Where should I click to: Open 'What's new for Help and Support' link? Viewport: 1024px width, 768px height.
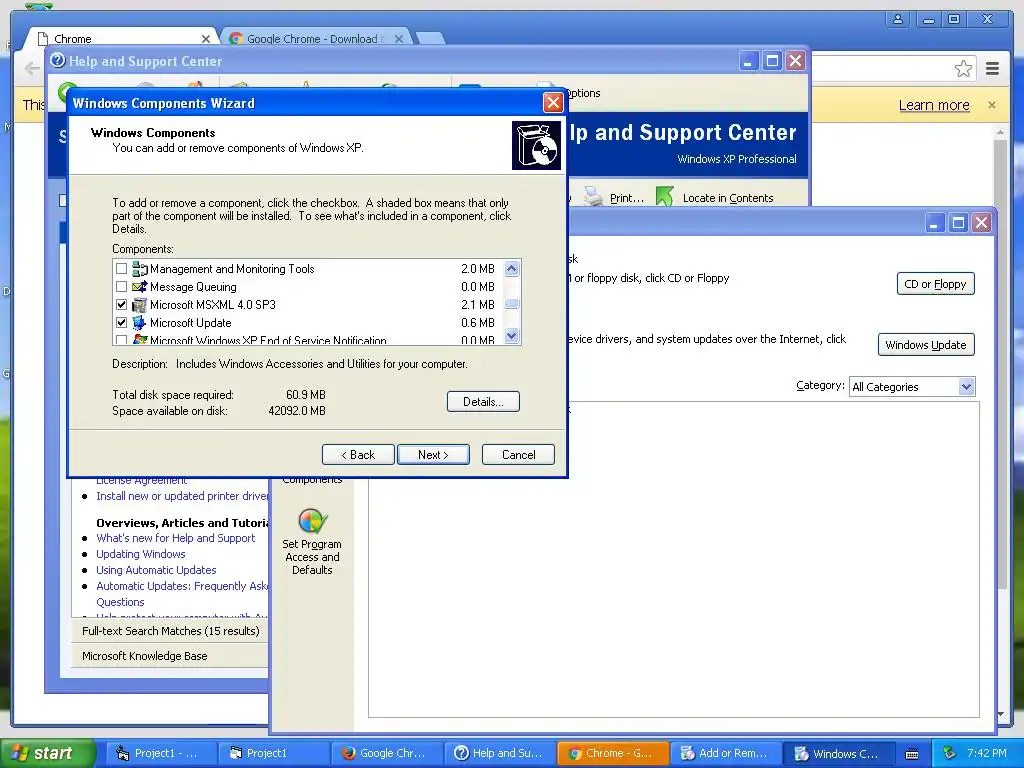coord(176,538)
